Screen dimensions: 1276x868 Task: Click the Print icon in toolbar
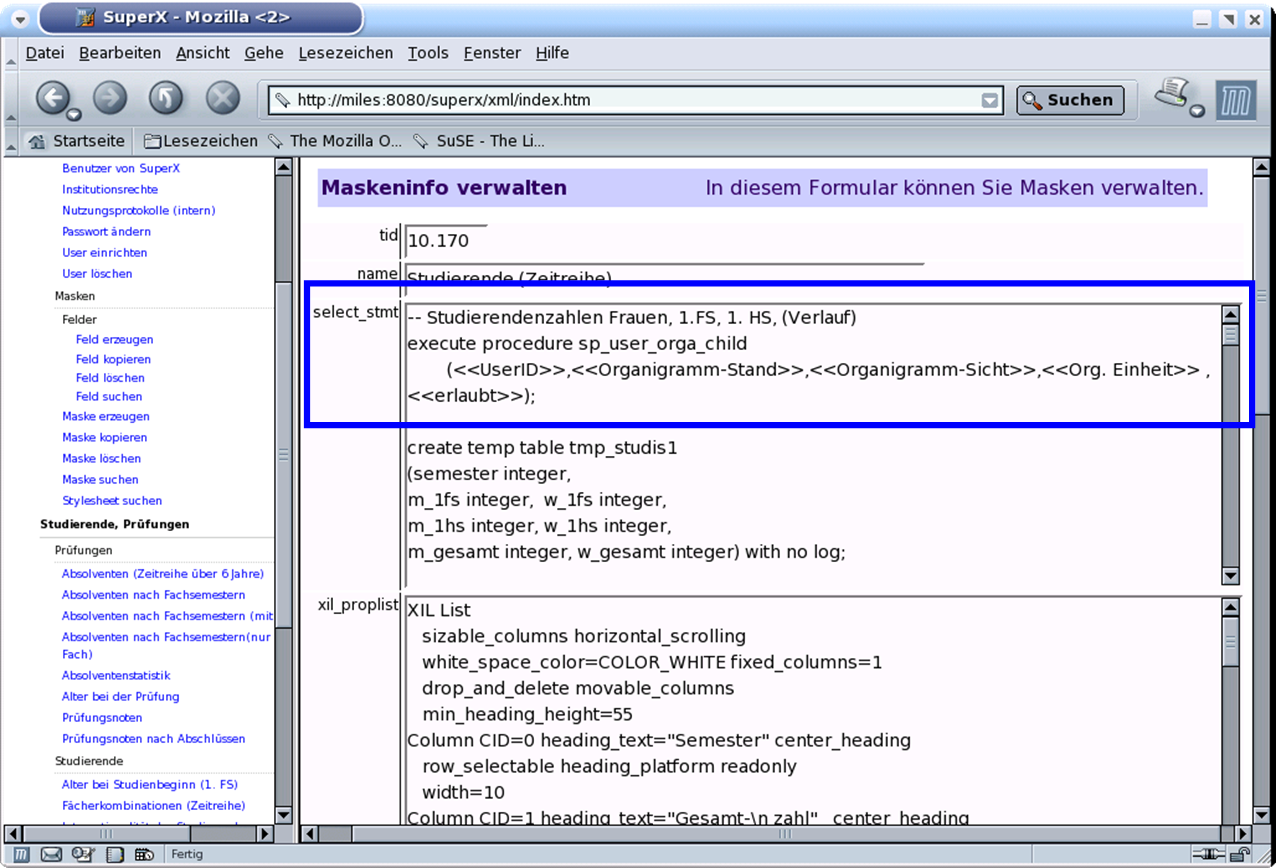pyautogui.click(x=1171, y=94)
